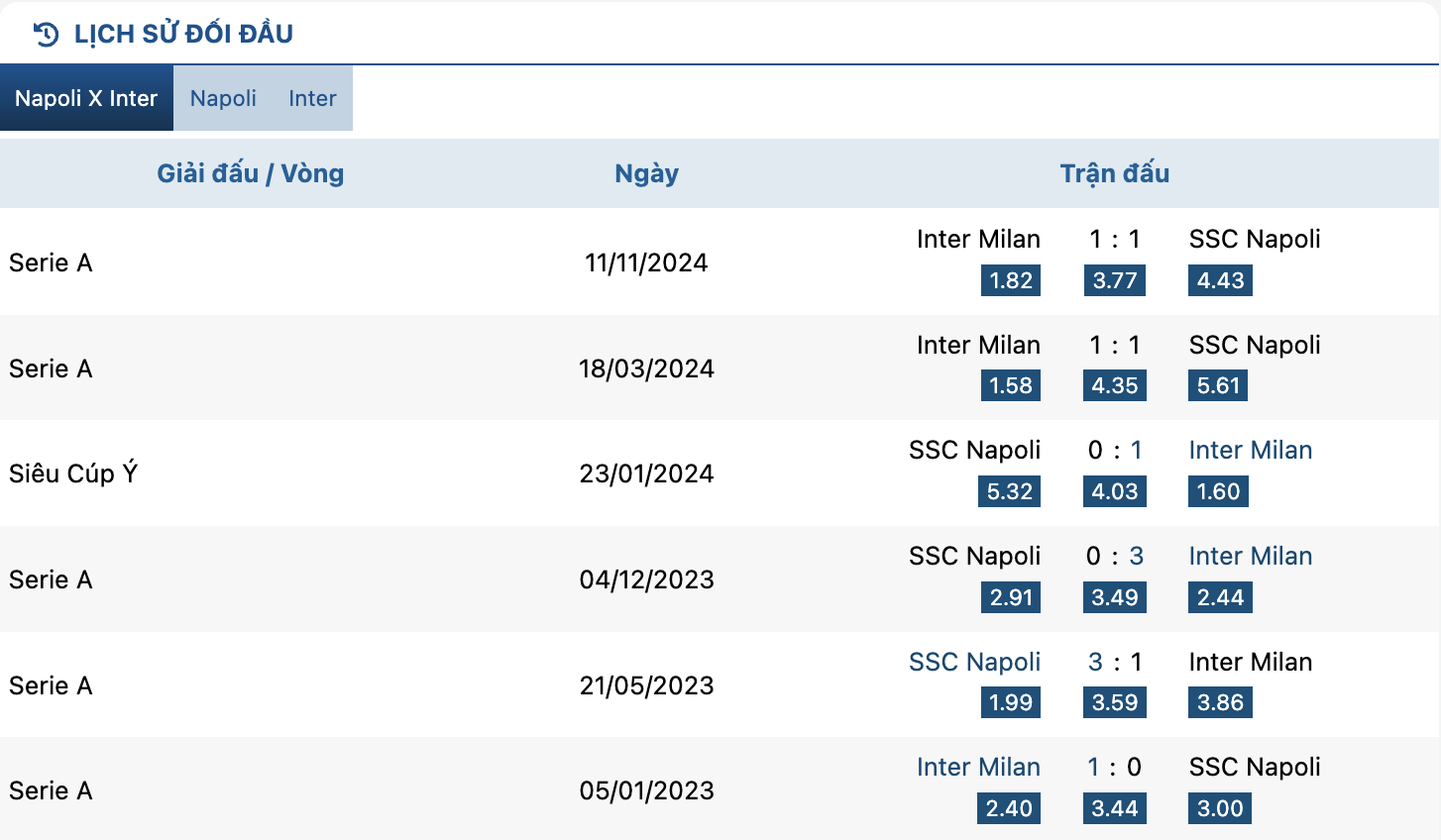
Task: Click Inter Milan in the 04/12/2023 match
Action: 1251,556
